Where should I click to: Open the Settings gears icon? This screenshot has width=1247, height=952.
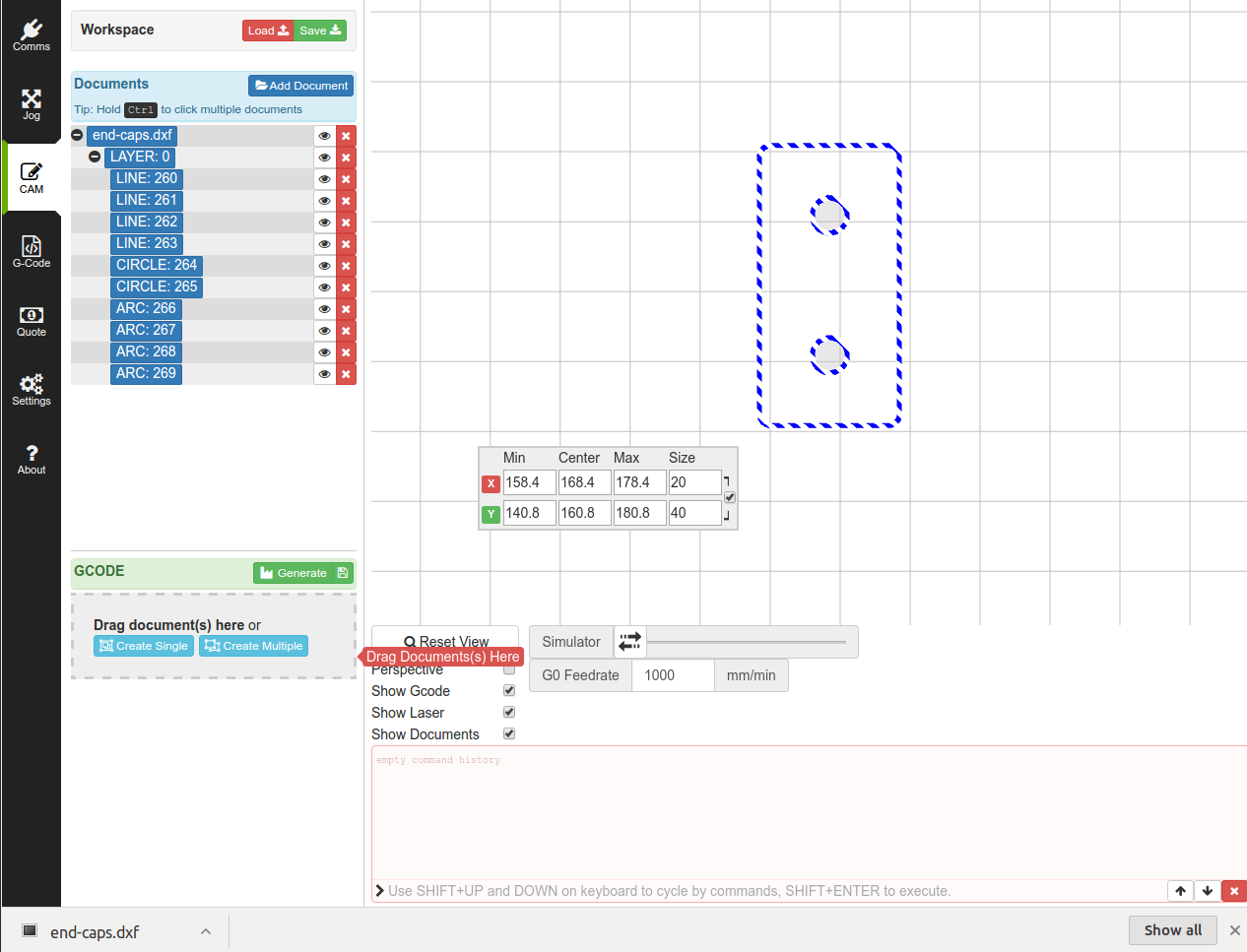pyautogui.click(x=32, y=389)
